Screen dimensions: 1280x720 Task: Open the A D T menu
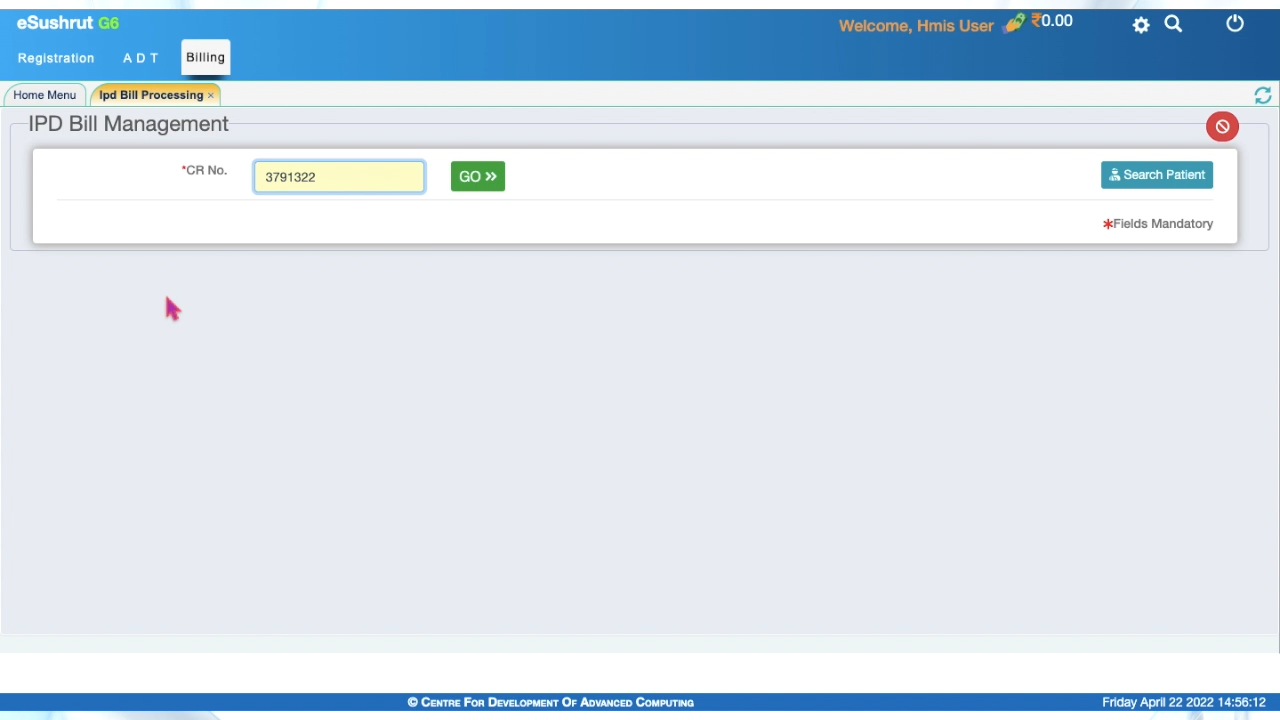[x=140, y=58]
